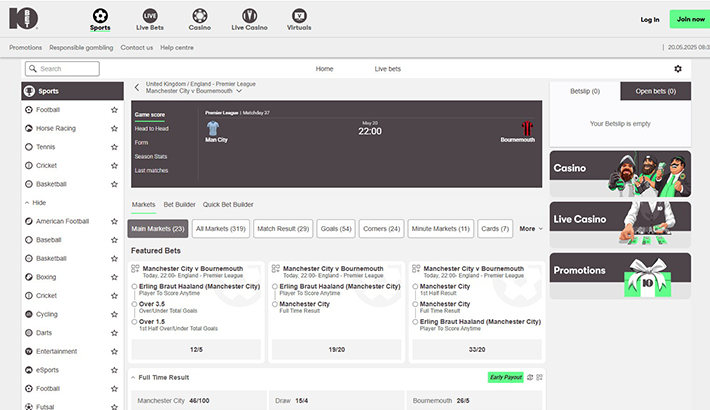Open the Casino promotional banner

620,174
